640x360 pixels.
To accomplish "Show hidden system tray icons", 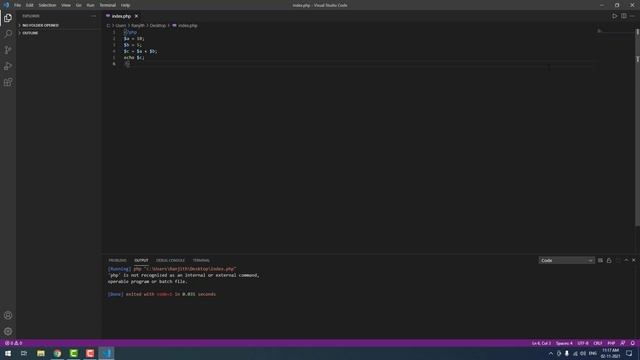I will pyautogui.click(x=551, y=353).
